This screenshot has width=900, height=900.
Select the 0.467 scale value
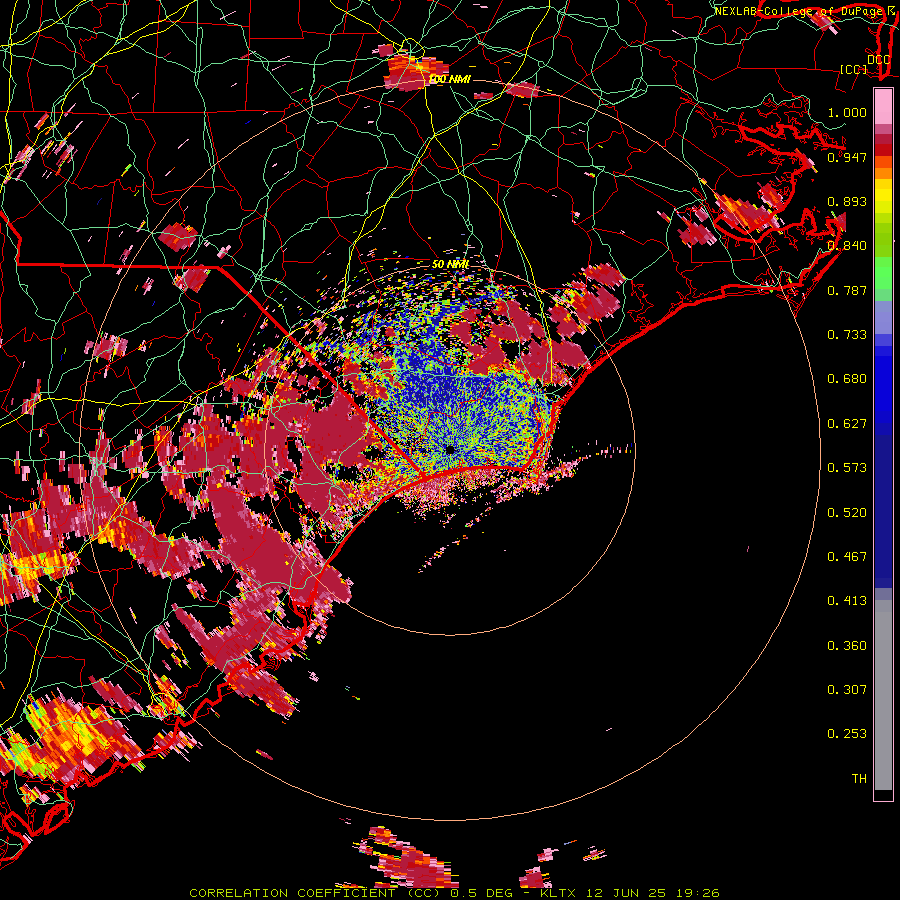847,557
